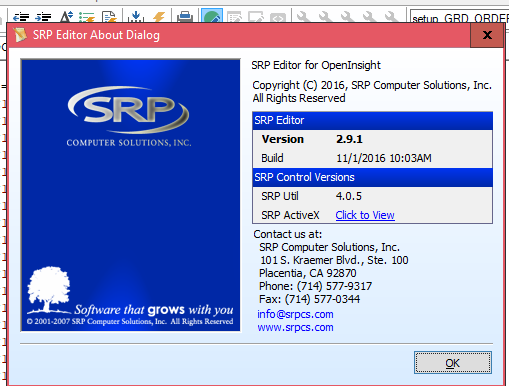Image resolution: width=509 pixels, height=386 pixels.
Task: Click the SRP ActiveX row label
Action: pos(290,215)
